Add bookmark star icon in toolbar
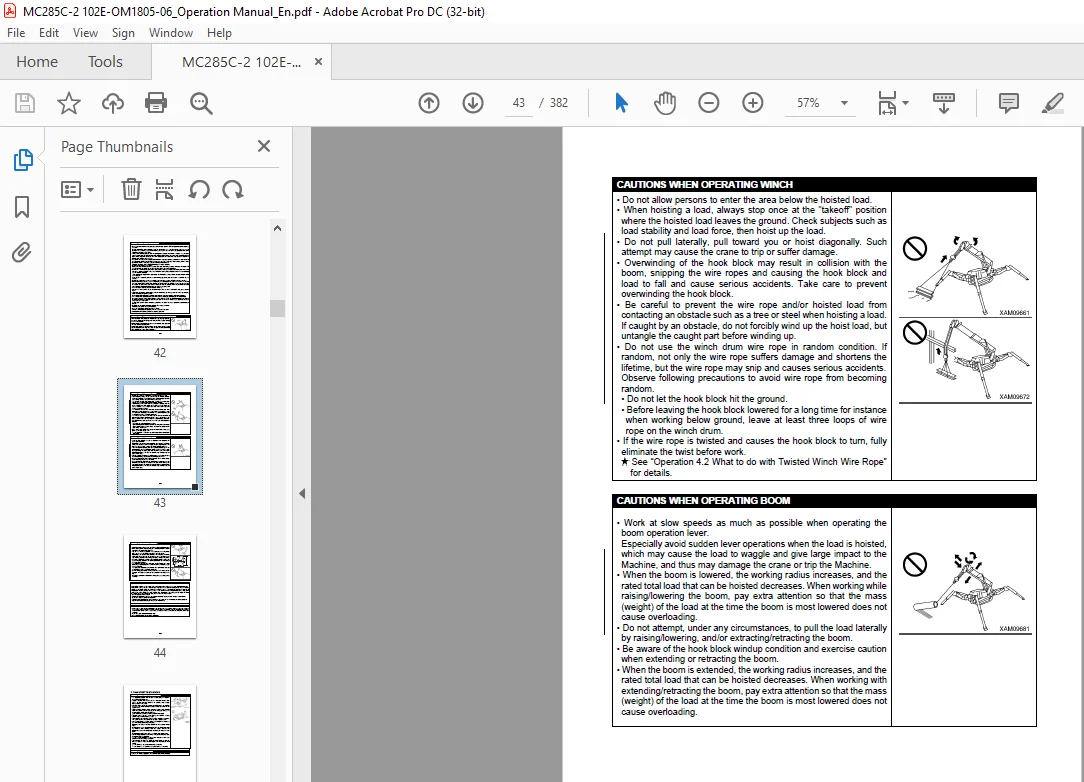The height and width of the screenshot is (782, 1084). (68, 103)
